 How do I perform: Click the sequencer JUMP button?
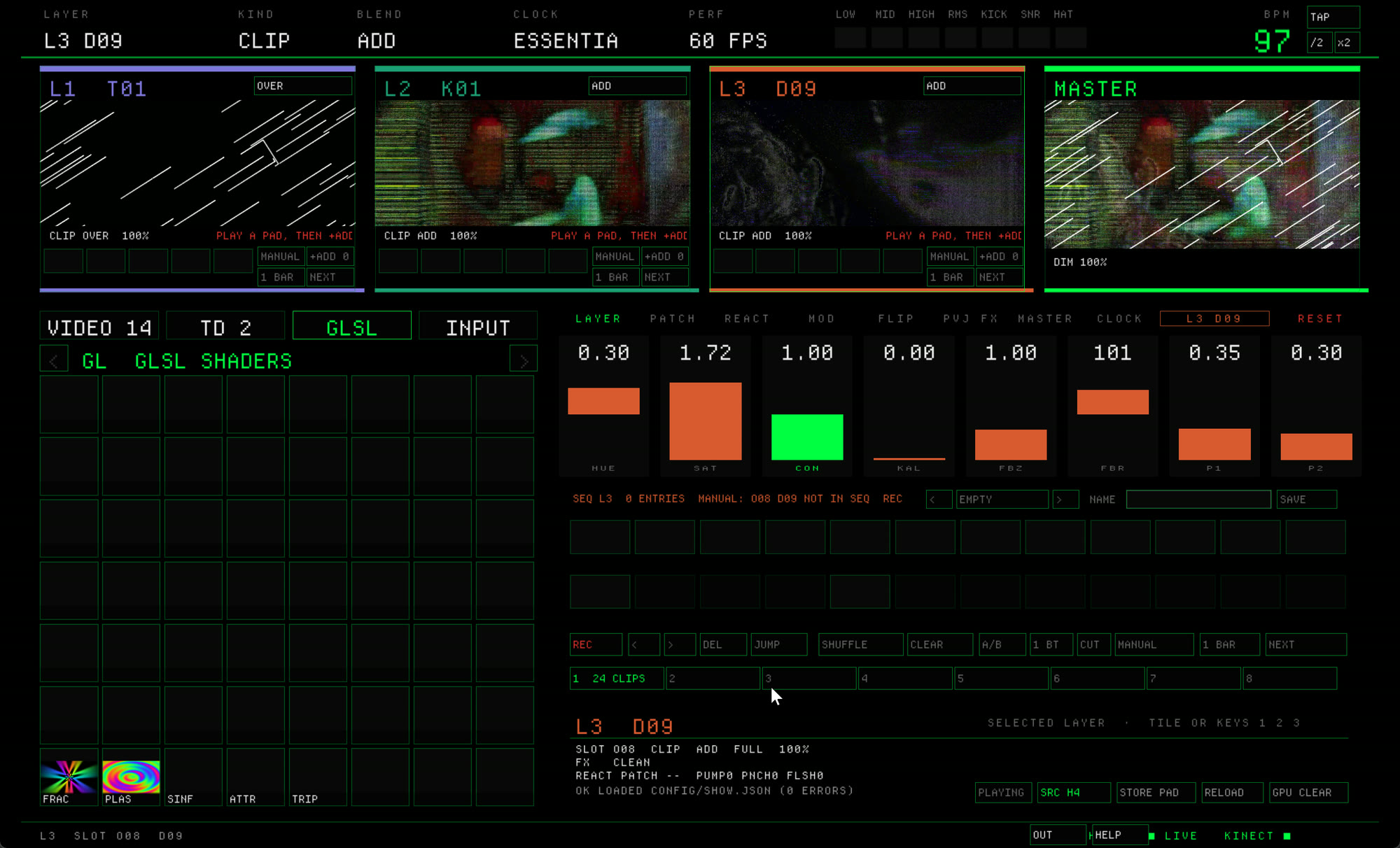pyautogui.click(x=779, y=644)
